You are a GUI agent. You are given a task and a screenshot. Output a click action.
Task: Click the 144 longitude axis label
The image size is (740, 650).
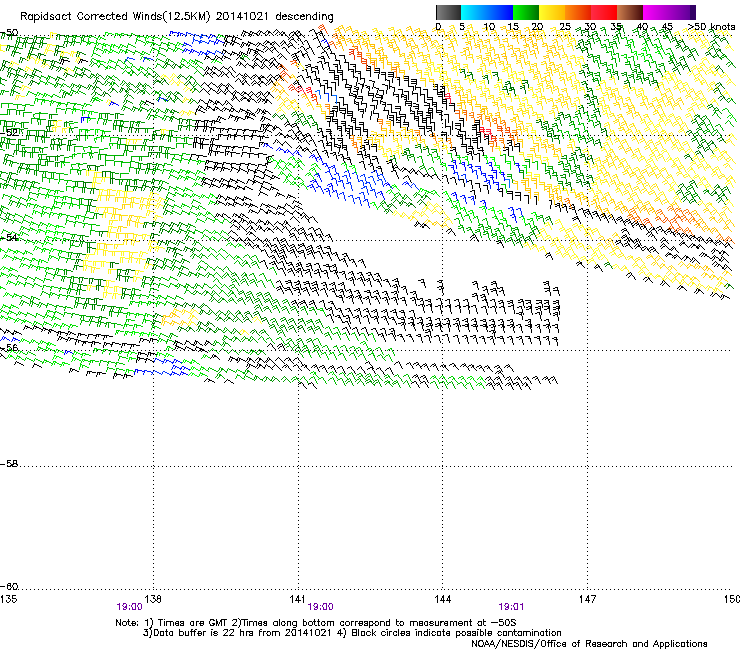point(443,599)
